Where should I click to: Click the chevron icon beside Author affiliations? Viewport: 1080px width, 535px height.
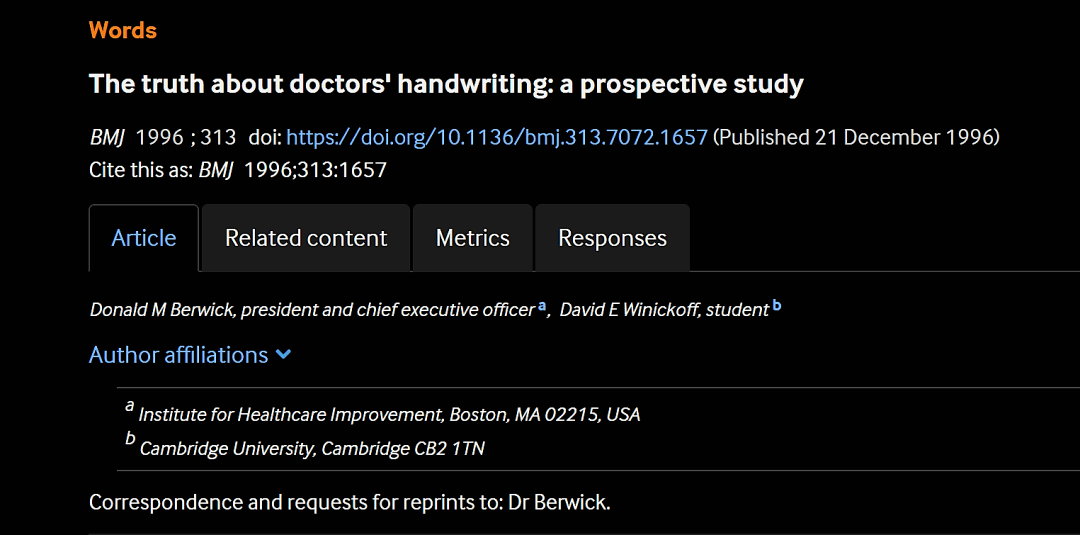[x=283, y=355]
